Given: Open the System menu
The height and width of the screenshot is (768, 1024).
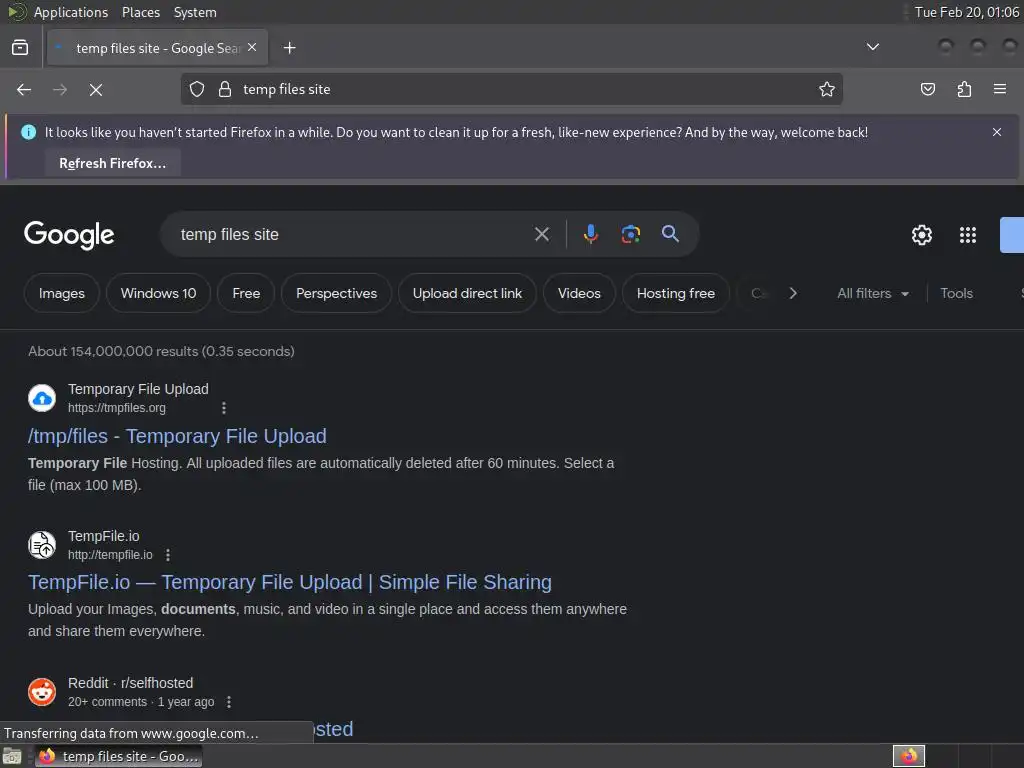Looking at the screenshot, I should (x=195, y=12).
